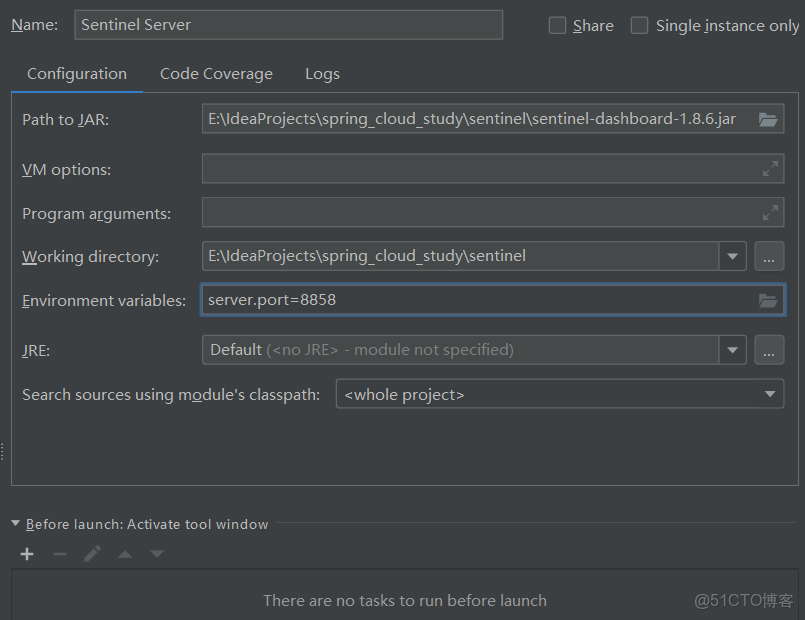Open the Working directory dropdown
This screenshot has width=805, height=620.
[733, 256]
